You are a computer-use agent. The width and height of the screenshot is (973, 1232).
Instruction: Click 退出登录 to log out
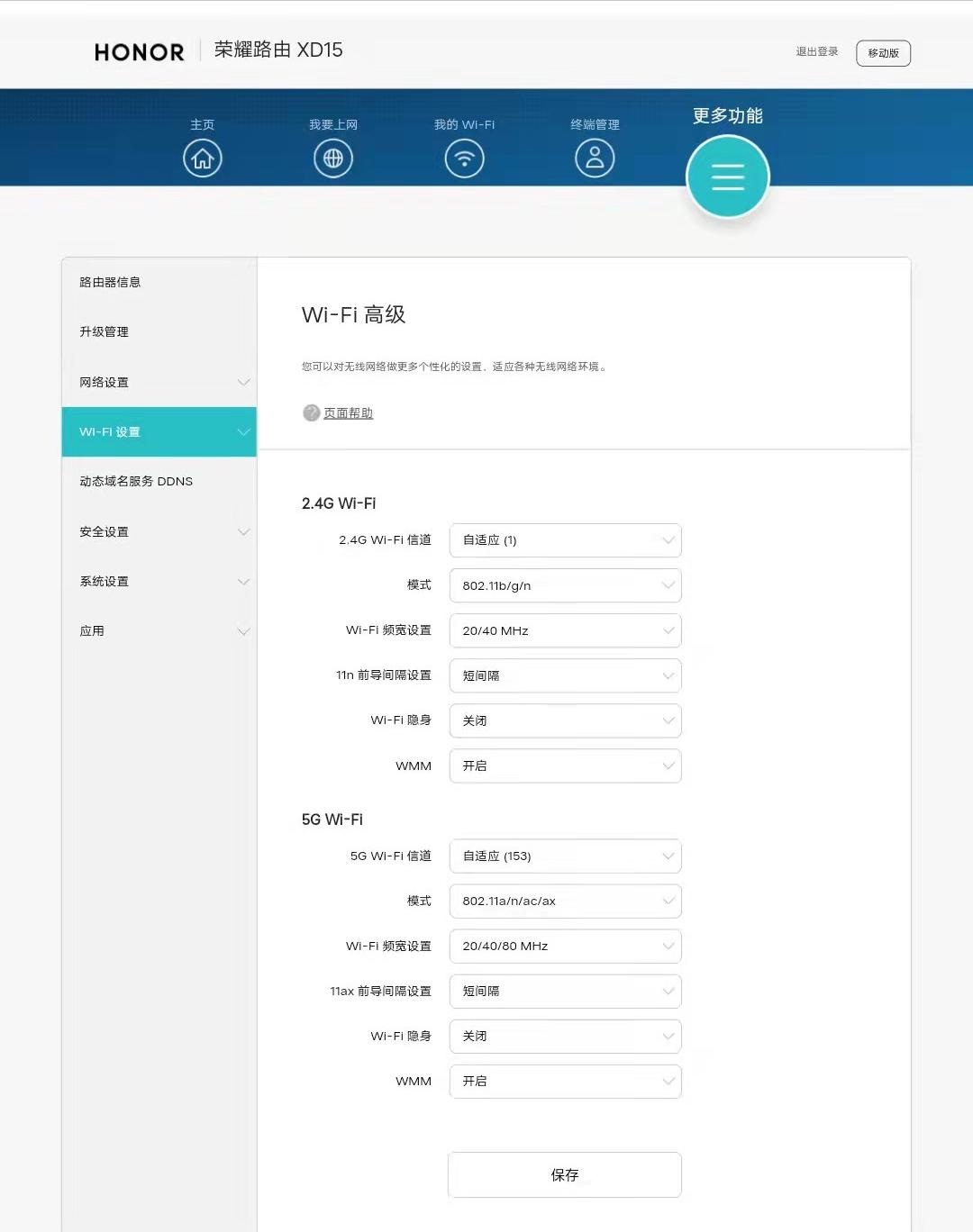pos(814,51)
